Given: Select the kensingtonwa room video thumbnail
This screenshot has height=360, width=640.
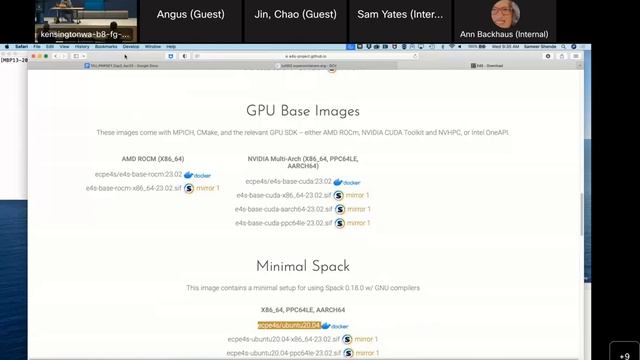Looking at the screenshot, I should tap(86, 20).
